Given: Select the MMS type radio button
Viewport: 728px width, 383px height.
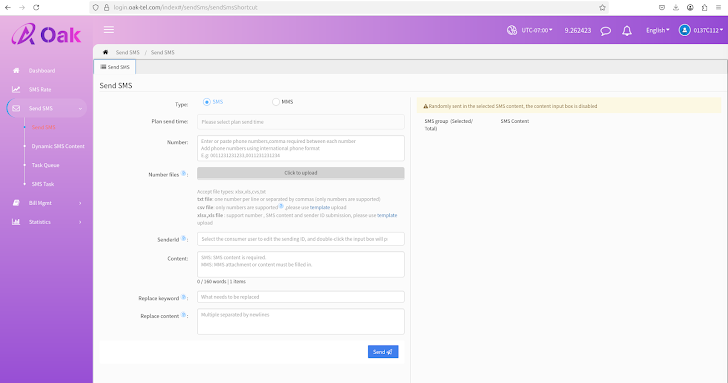Looking at the screenshot, I should click(276, 102).
